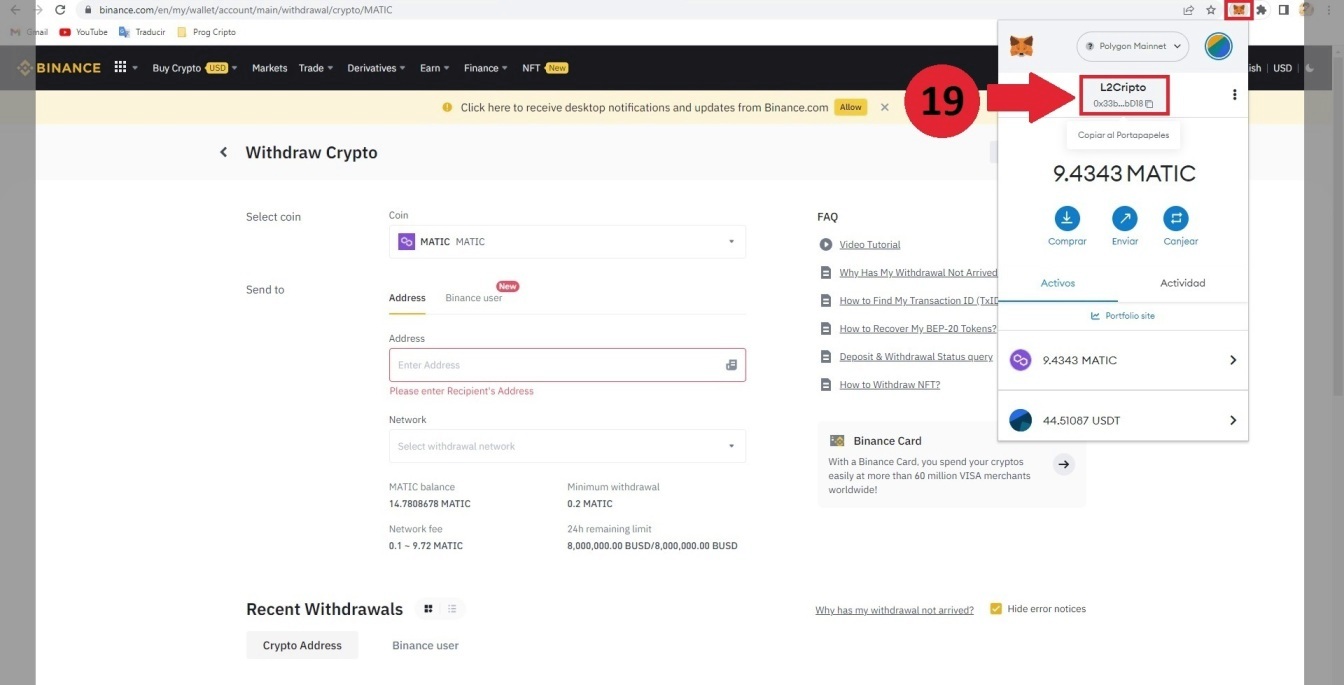Screen dimensions: 1344x685
Task: Click the Comprar download icon button
Action: [x=1067, y=218]
